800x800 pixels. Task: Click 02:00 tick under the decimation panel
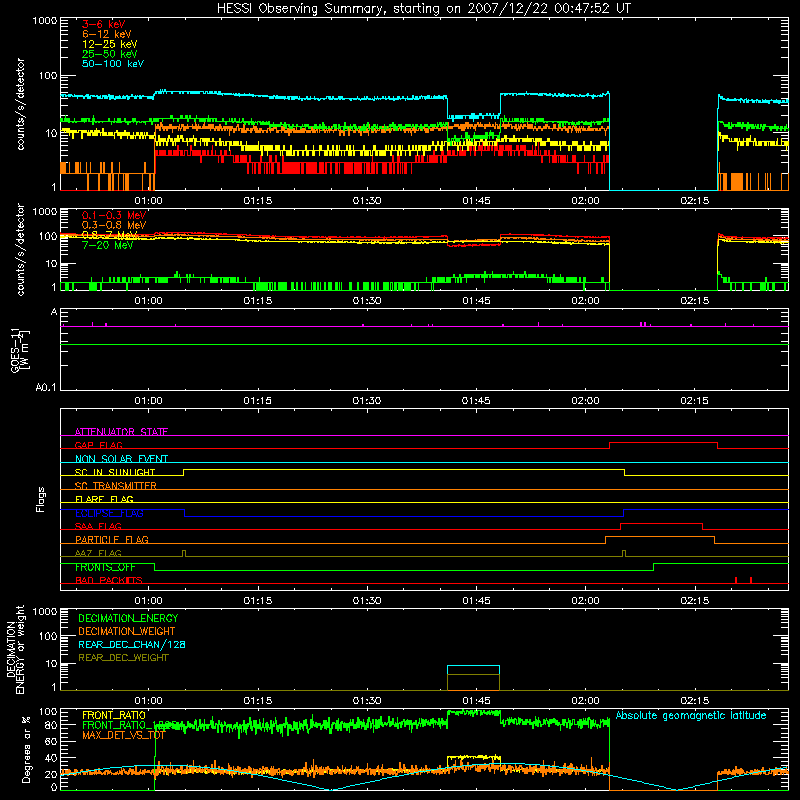585,701
